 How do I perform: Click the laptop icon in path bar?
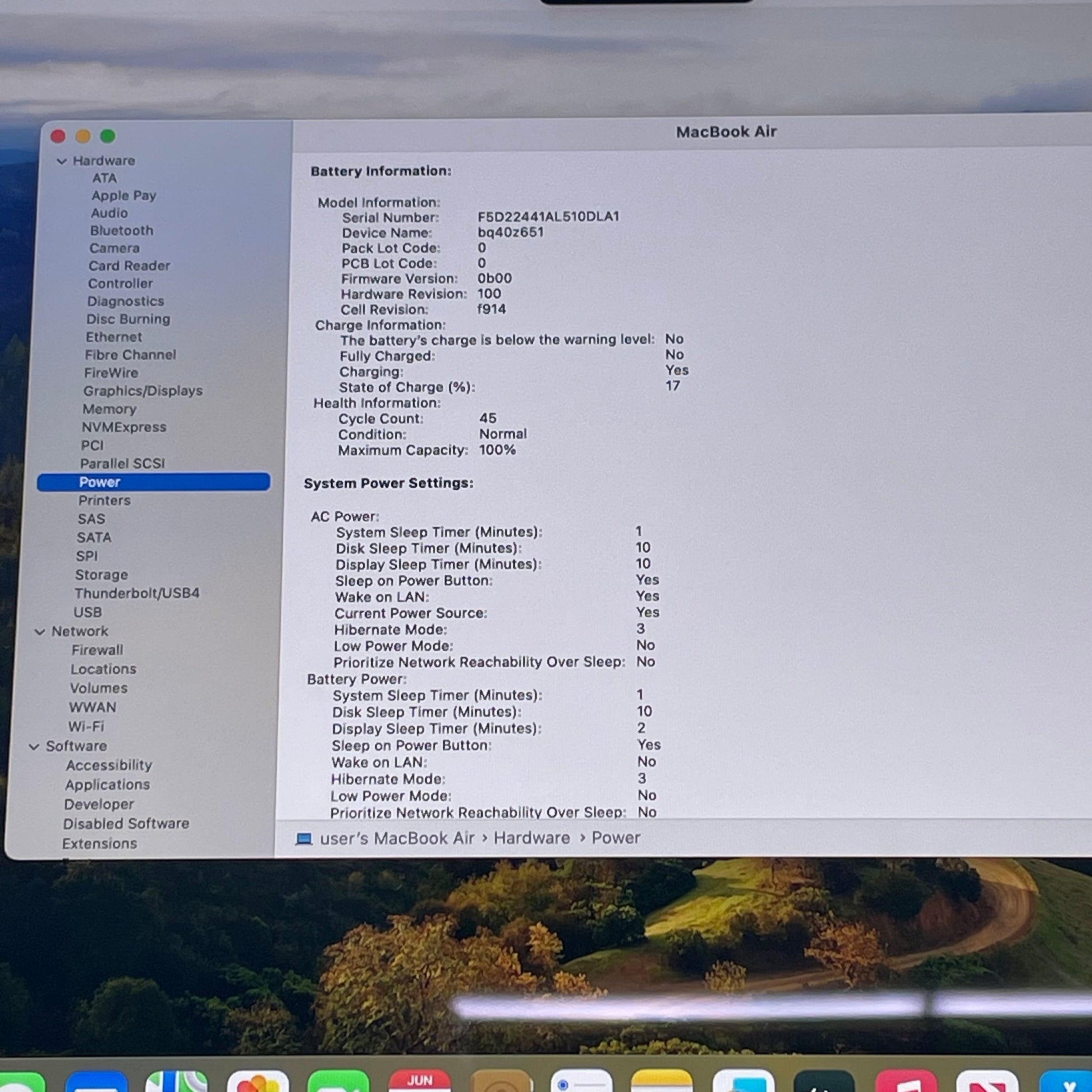304,839
